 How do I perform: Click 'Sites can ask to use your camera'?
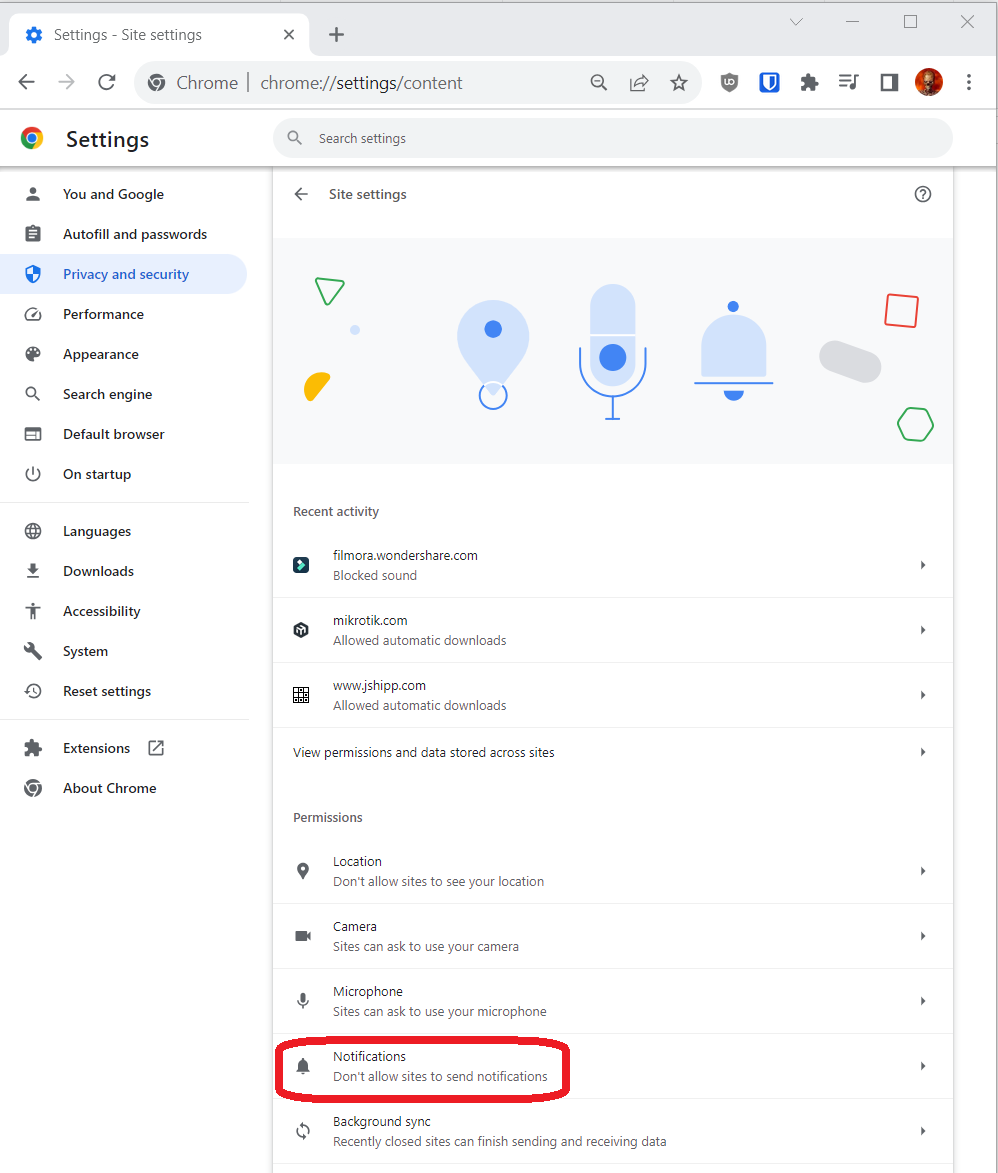[426, 946]
